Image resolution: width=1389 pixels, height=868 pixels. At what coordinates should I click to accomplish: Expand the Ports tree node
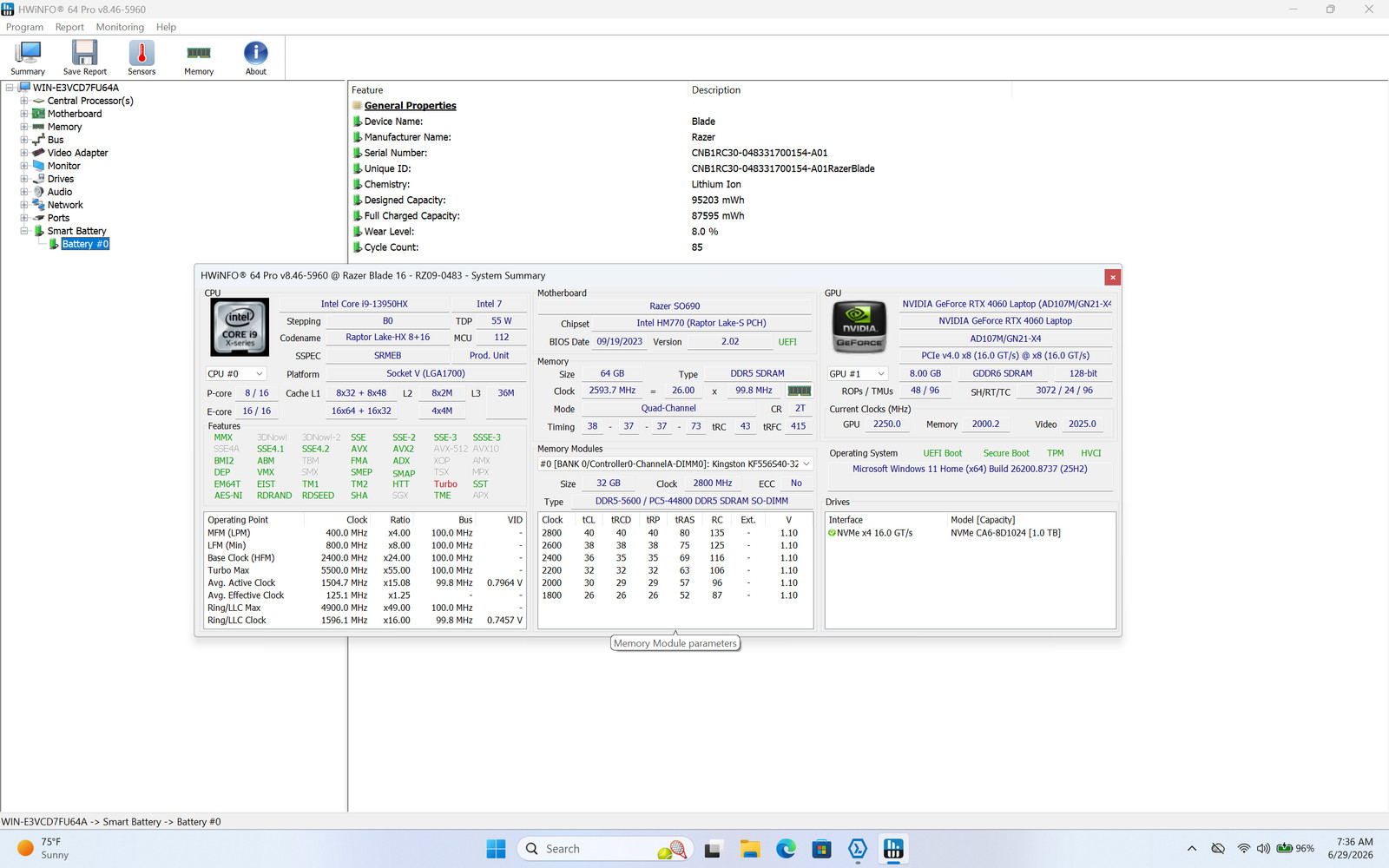point(24,218)
